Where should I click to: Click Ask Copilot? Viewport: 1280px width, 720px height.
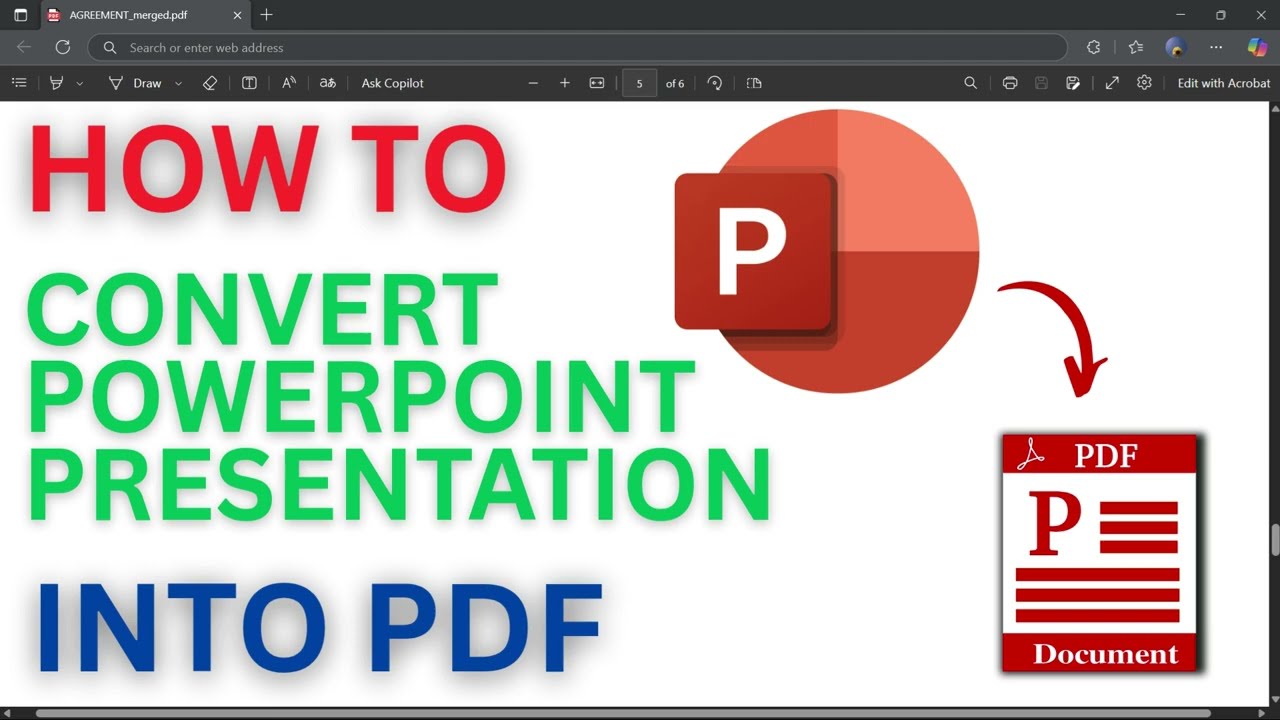click(x=393, y=83)
